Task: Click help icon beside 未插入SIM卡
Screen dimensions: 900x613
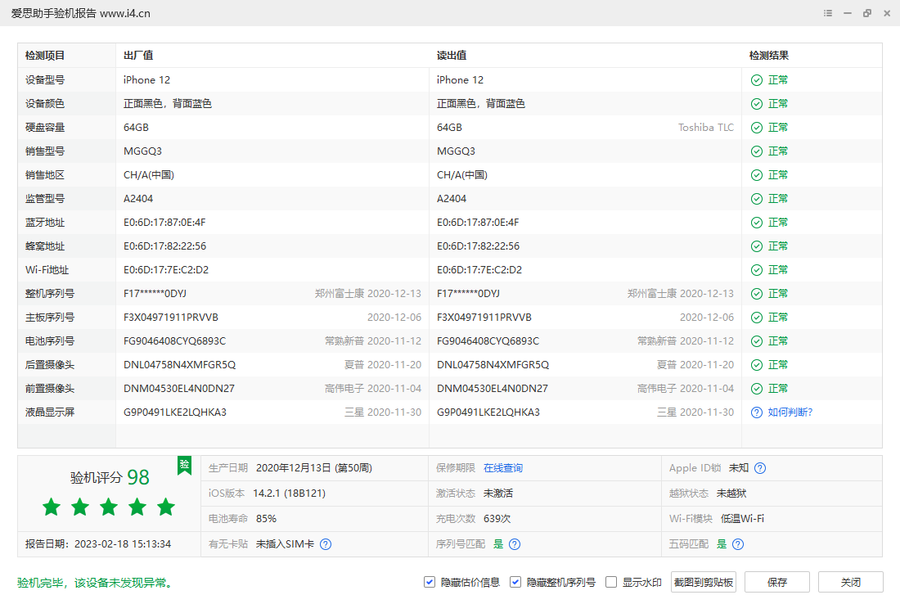Action: [x=325, y=544]
